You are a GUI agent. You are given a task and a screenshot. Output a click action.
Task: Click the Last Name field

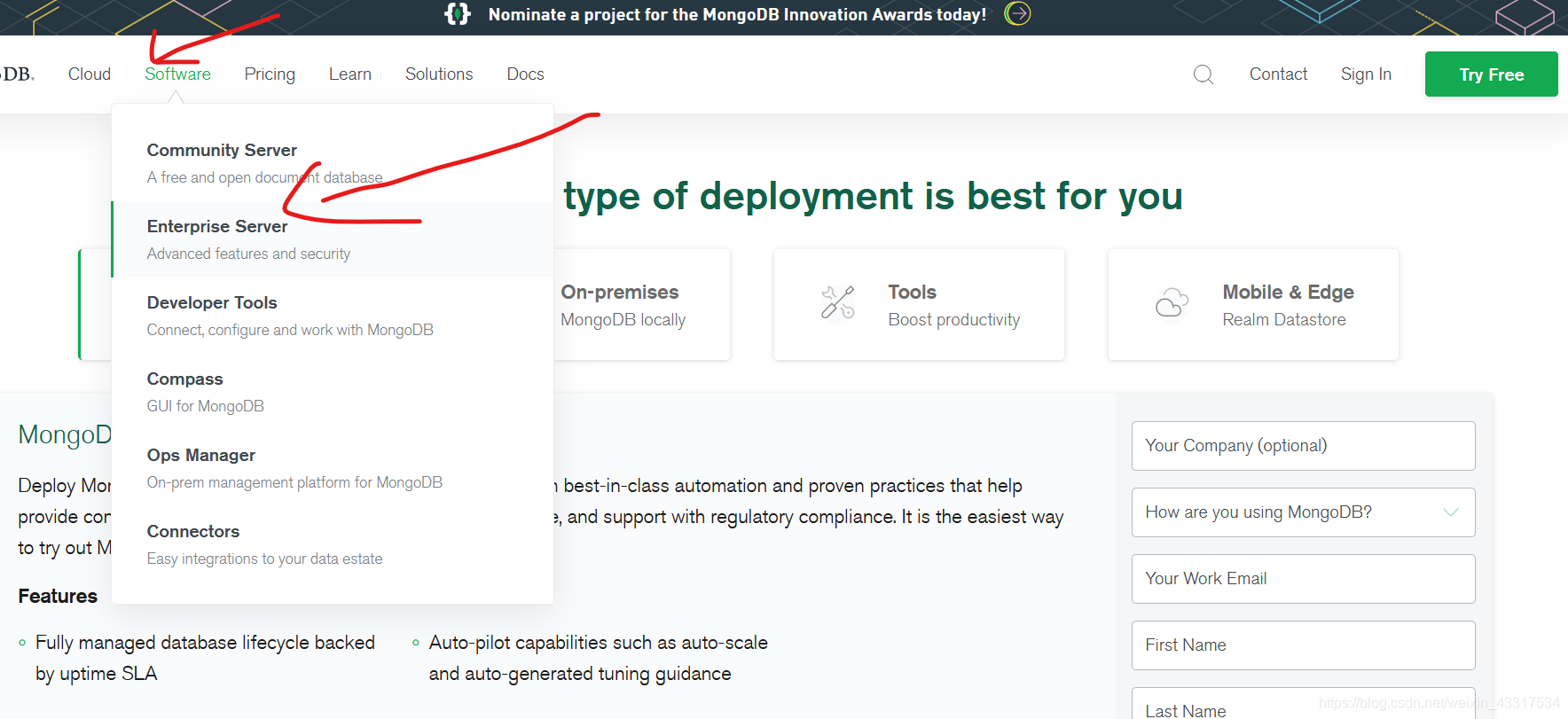point(1303,704)
